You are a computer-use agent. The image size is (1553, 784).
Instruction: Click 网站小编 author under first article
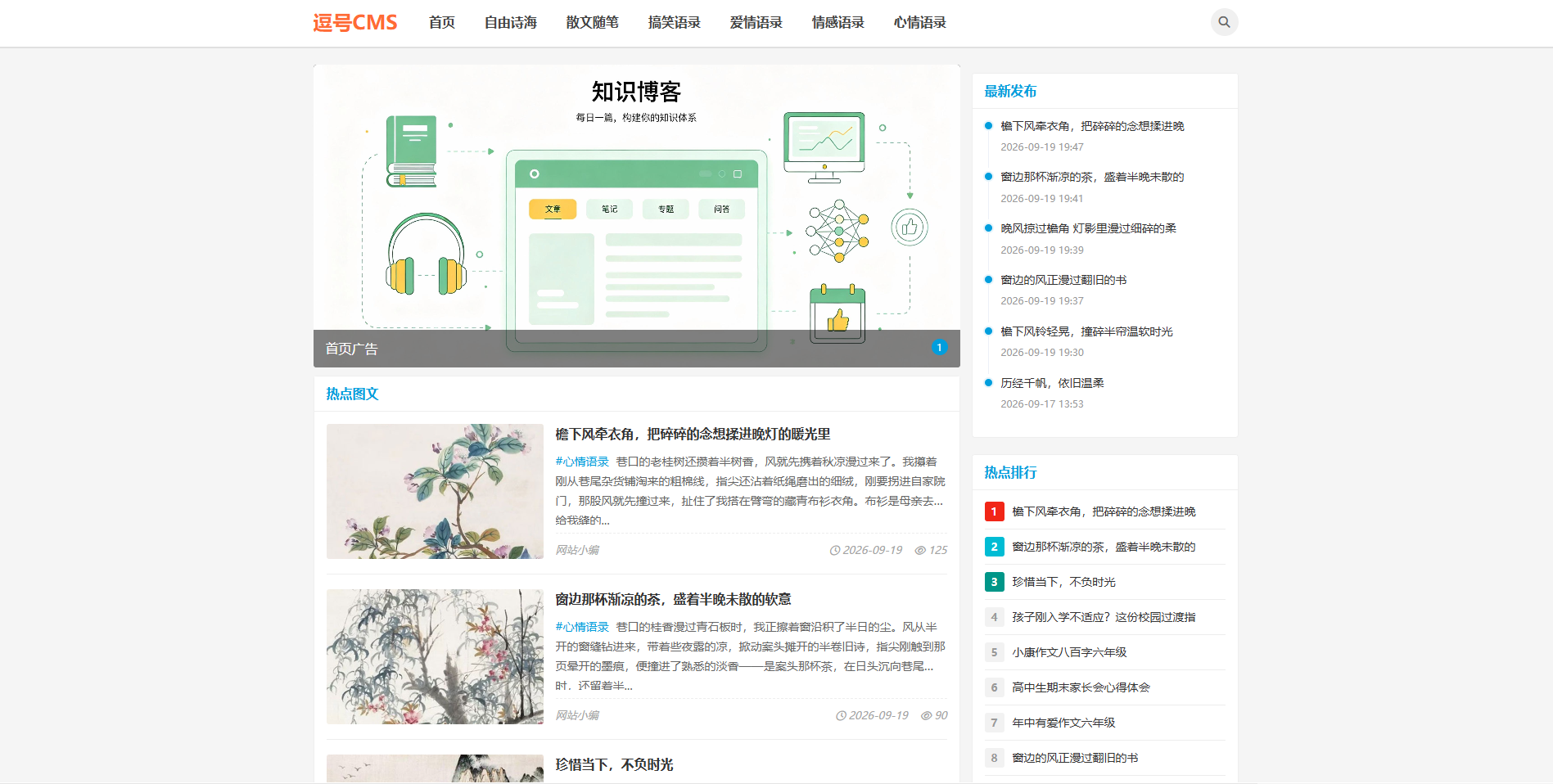point(577,550)
